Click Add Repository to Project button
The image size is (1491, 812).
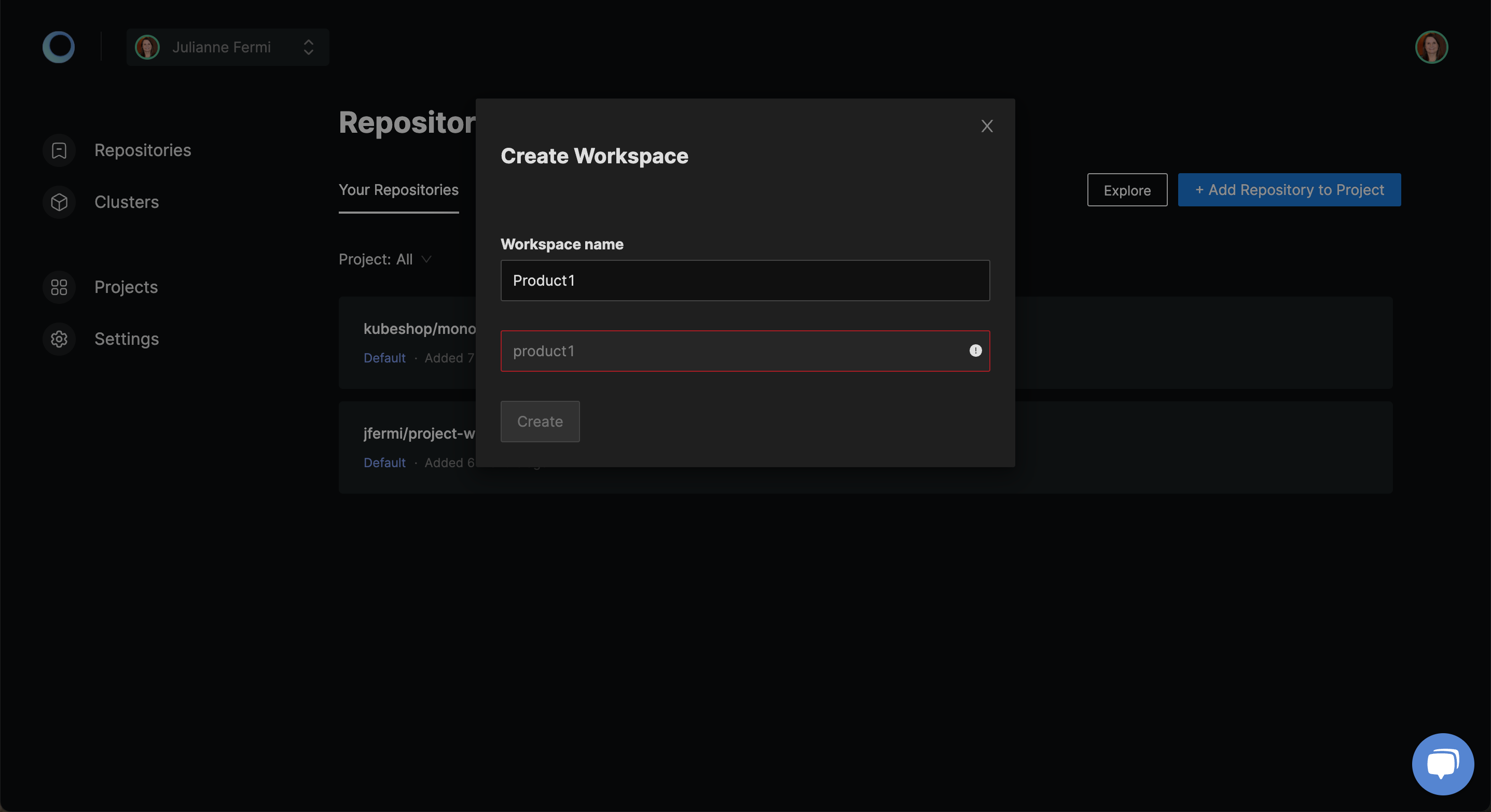pyautogui.click(x=1289, y=189)
